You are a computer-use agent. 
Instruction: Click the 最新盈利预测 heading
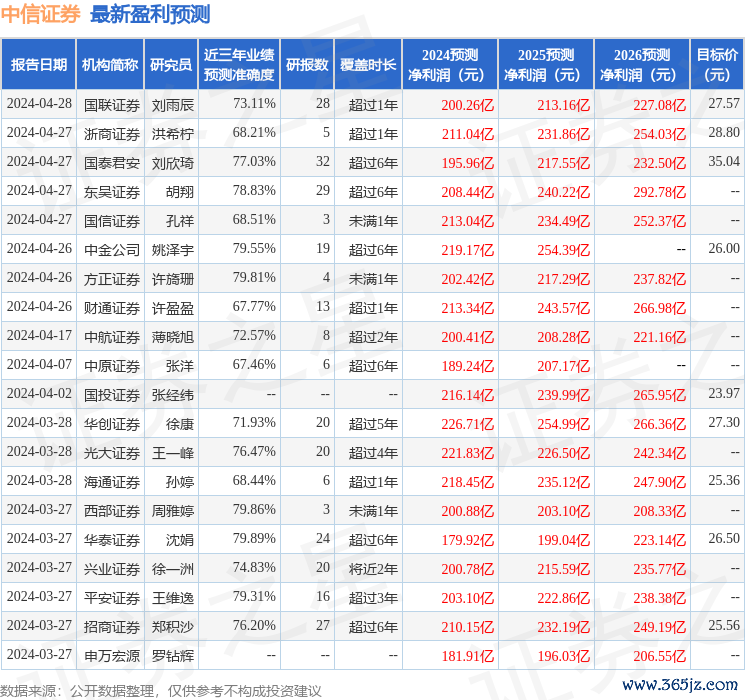coord(150,14)
